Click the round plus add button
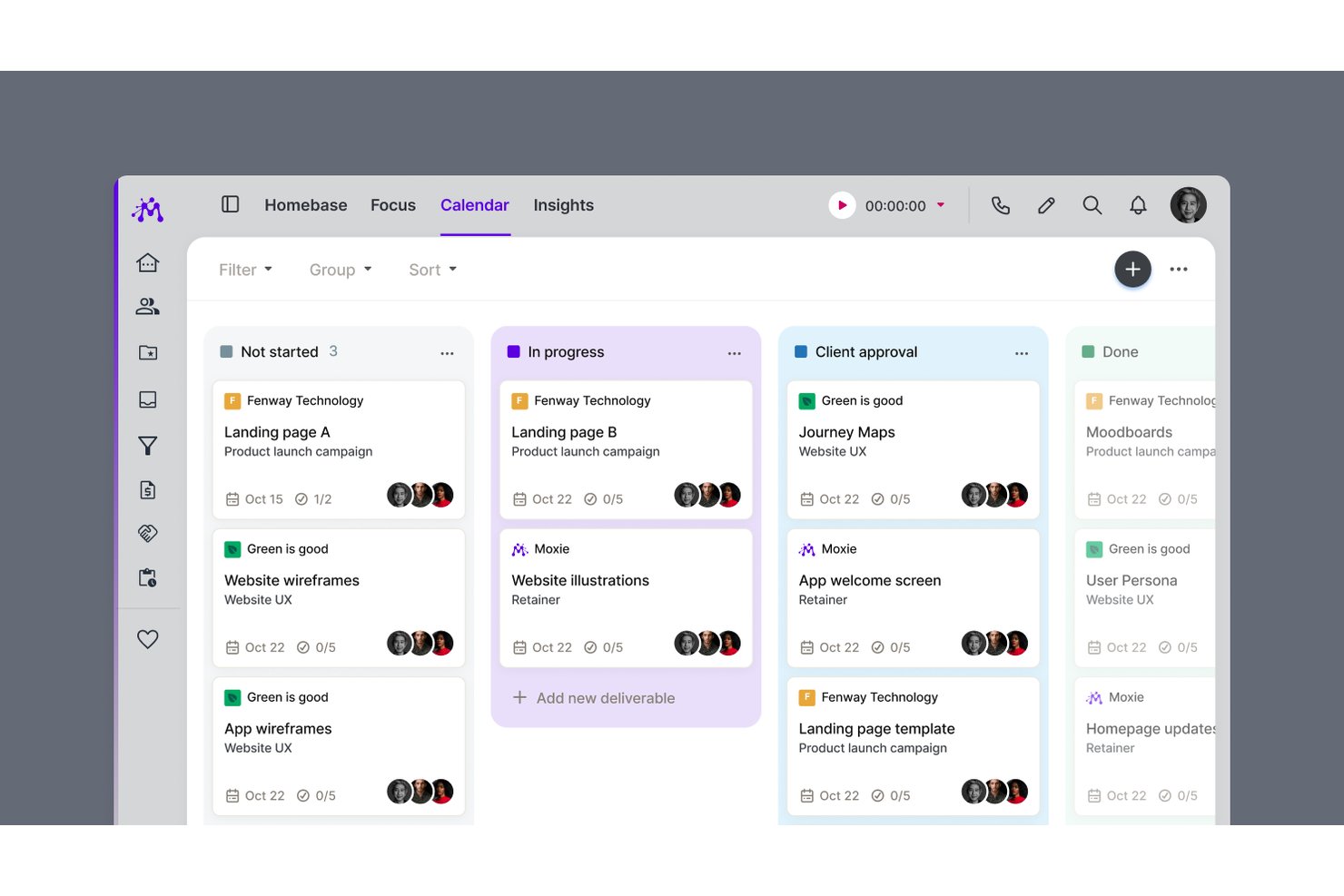The height and width of the screenshot is (896, 1344). tap(1132, 269)
